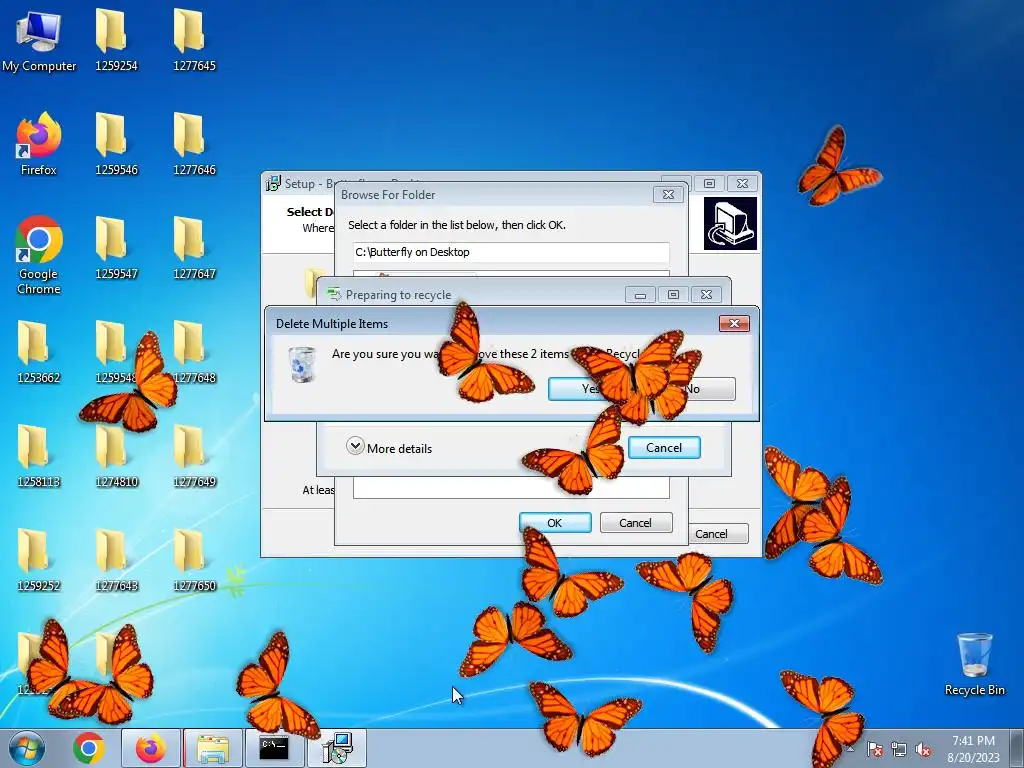Image resolution: width=1024 pixels, height=768 pixels.
Task: Select folder 1277650 on the desktop
Action: coord(194,560)
